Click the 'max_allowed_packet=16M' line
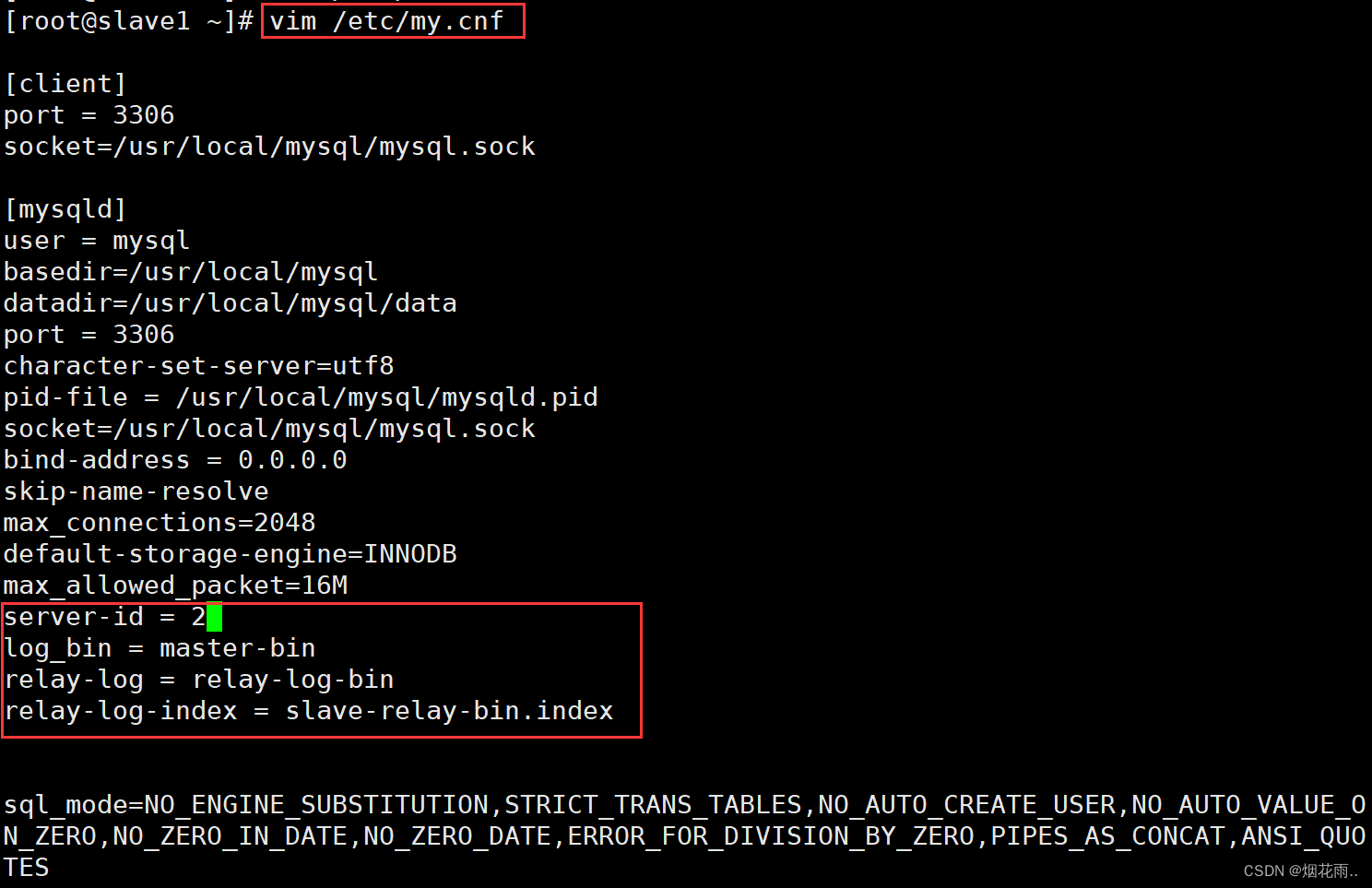Screen dimensions: 1372x888 click(175, 586)
